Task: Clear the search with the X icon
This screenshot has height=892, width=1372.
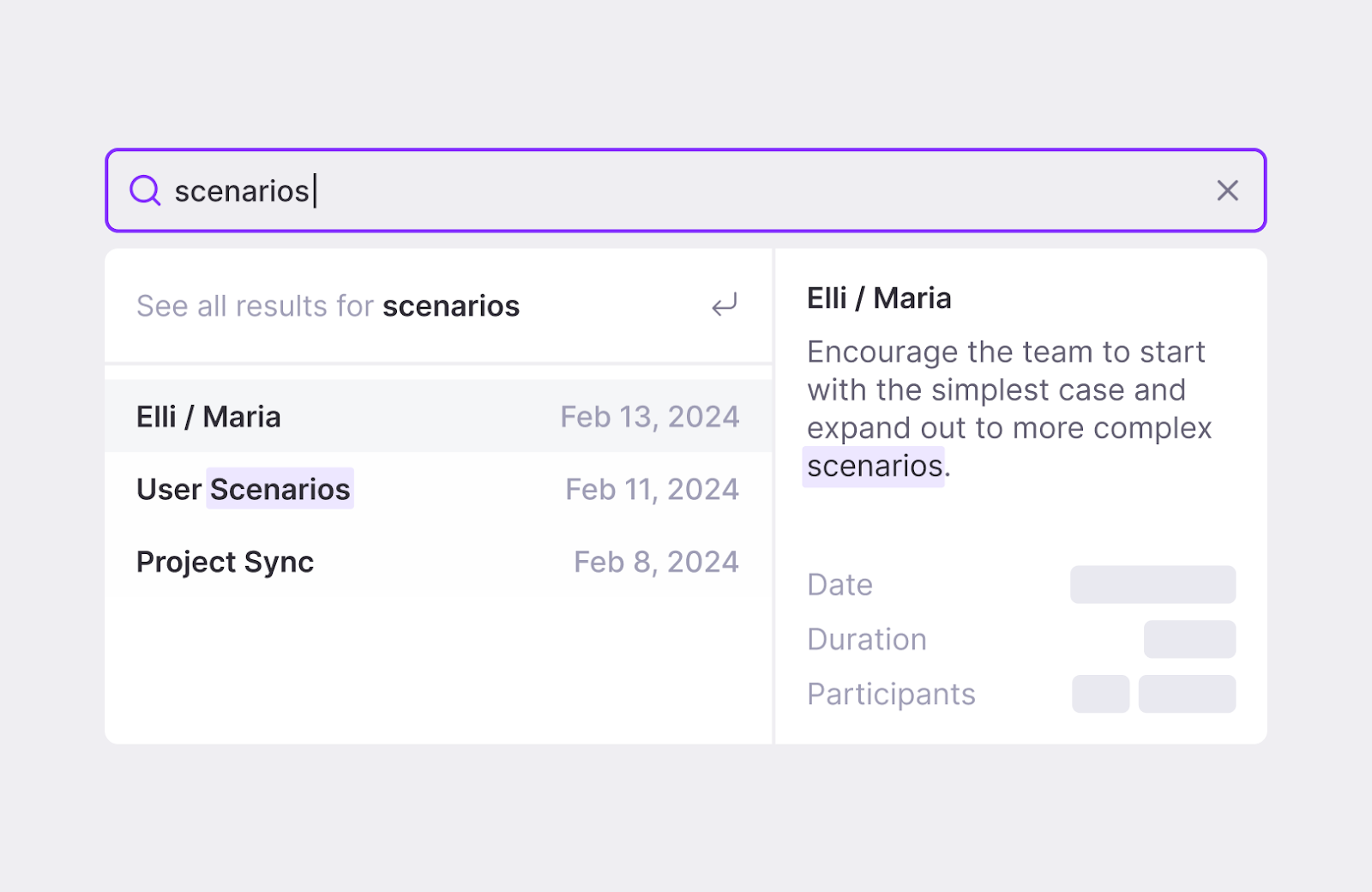Action: pos(1228,190)
